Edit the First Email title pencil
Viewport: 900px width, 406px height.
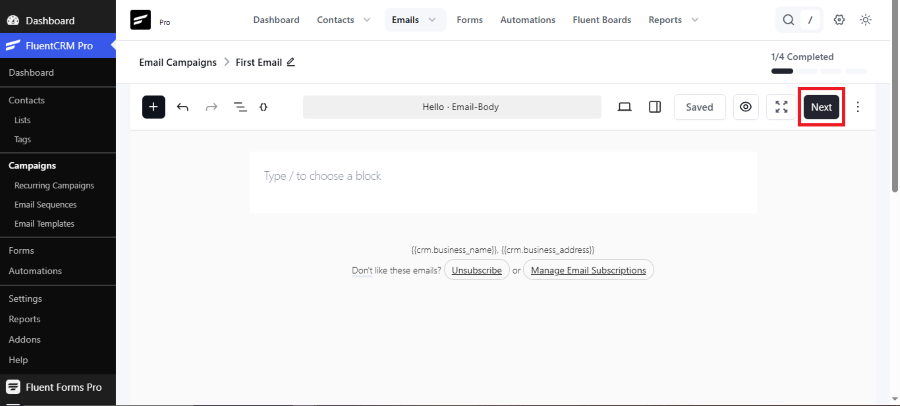tap(290, 62)
